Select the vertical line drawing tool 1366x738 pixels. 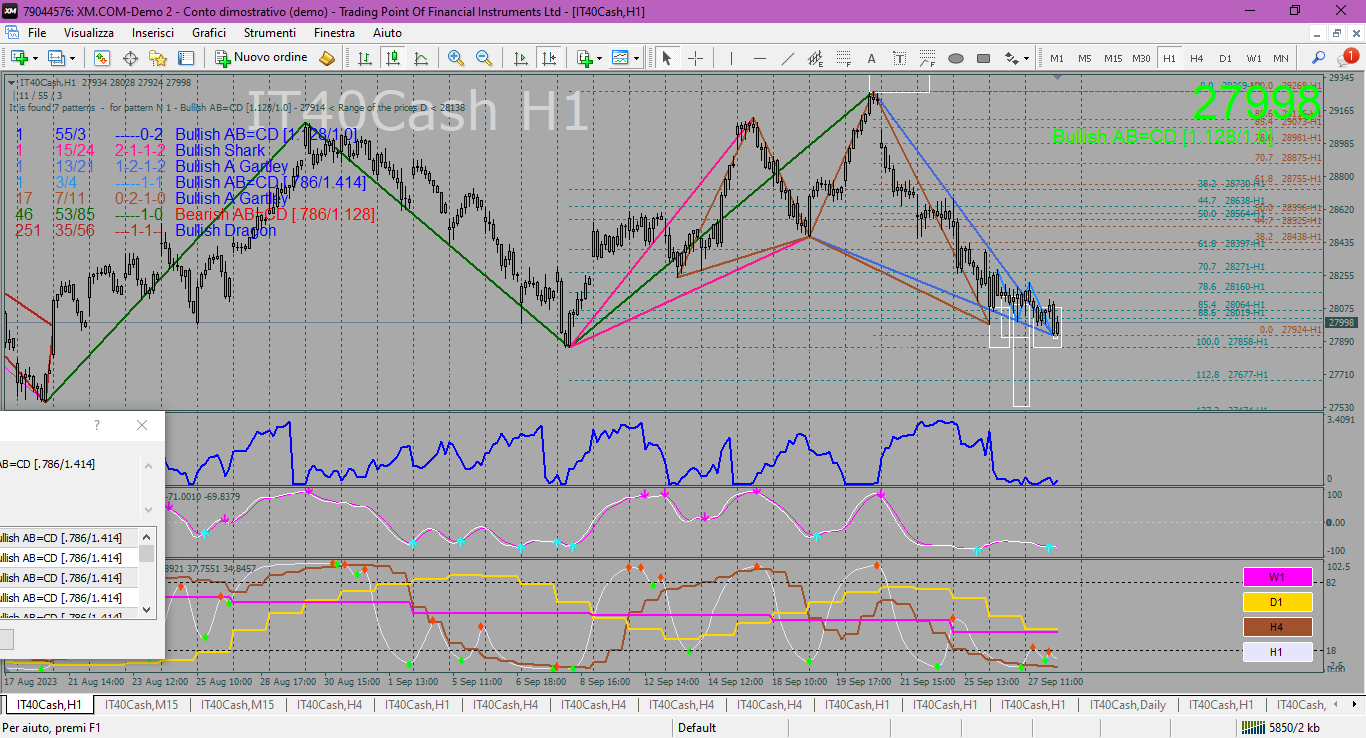coord(731,58)
